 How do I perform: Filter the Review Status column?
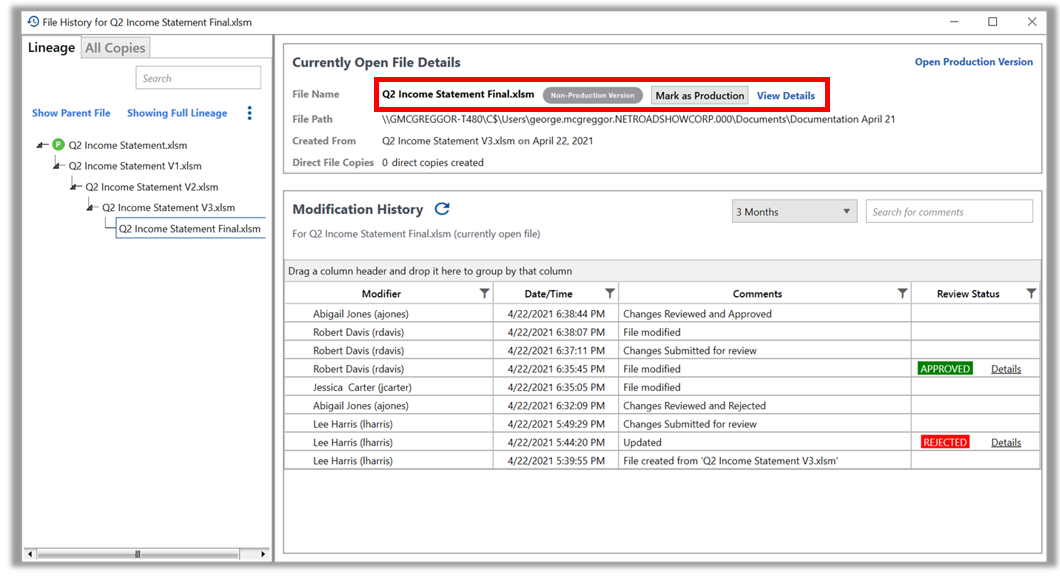click(1031, 293)
